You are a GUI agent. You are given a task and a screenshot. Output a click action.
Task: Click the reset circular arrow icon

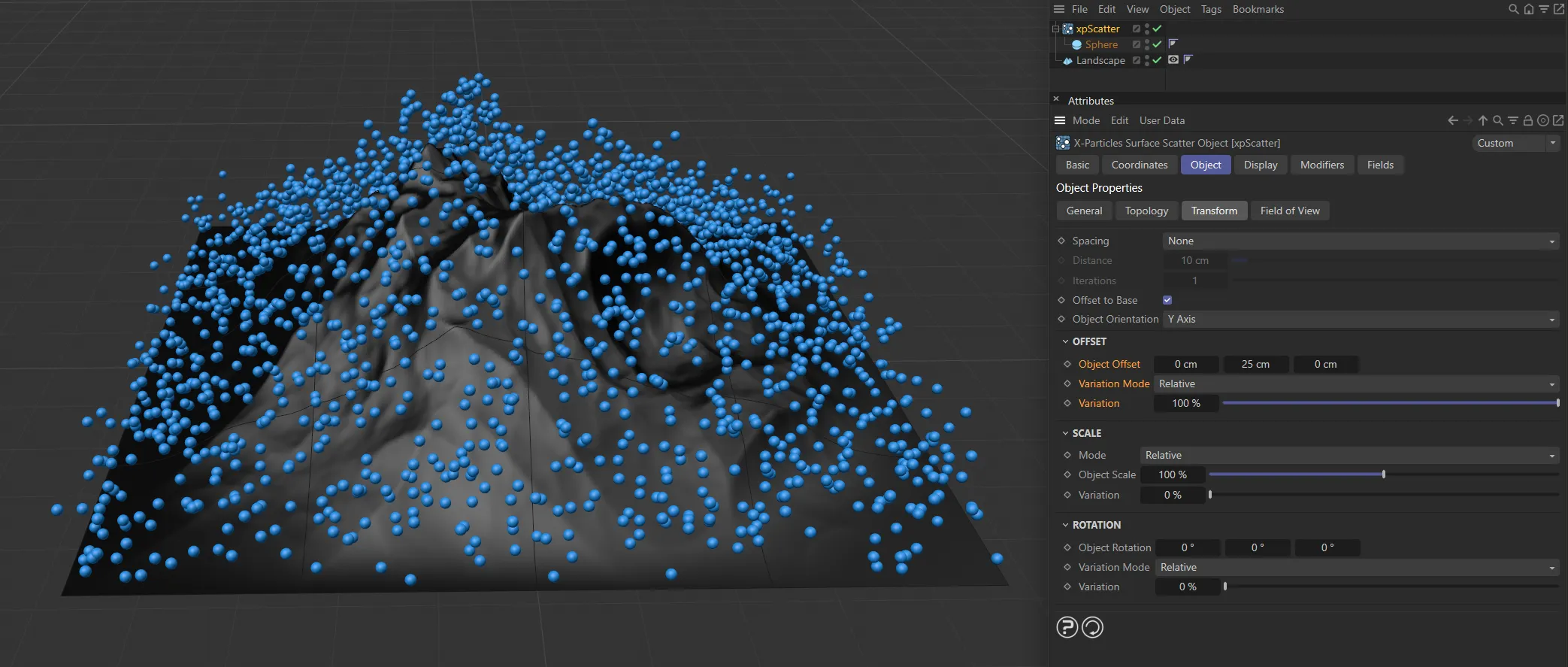(x=1092, y=627)
